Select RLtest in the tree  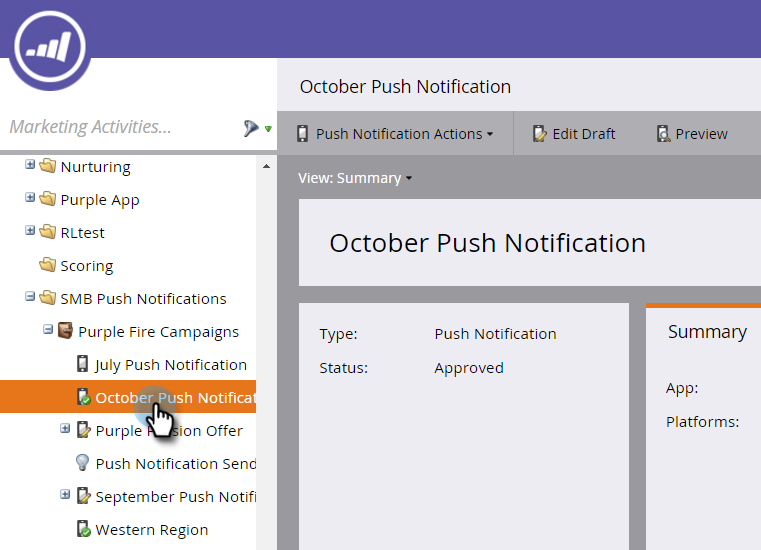pos(82,233)
